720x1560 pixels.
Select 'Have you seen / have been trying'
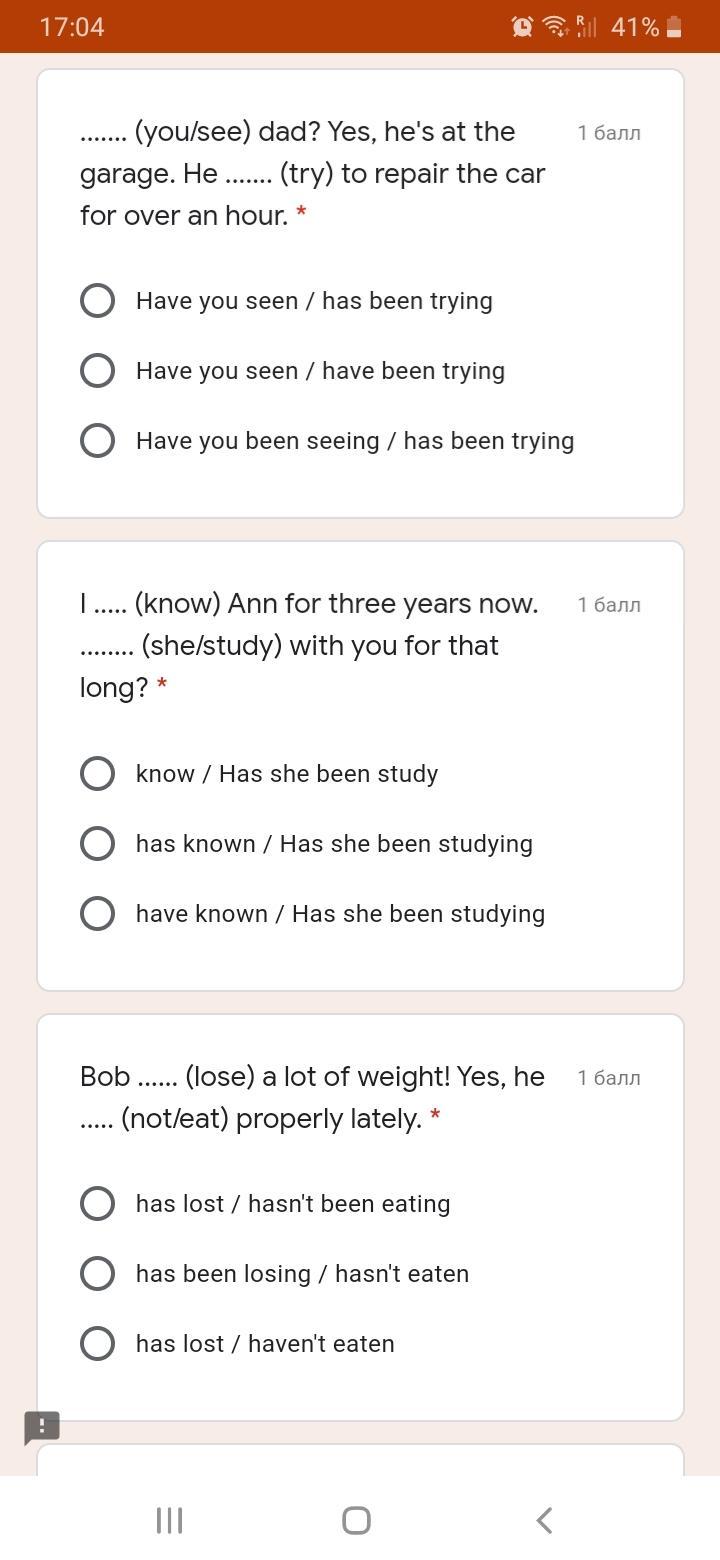click(98, 371)
